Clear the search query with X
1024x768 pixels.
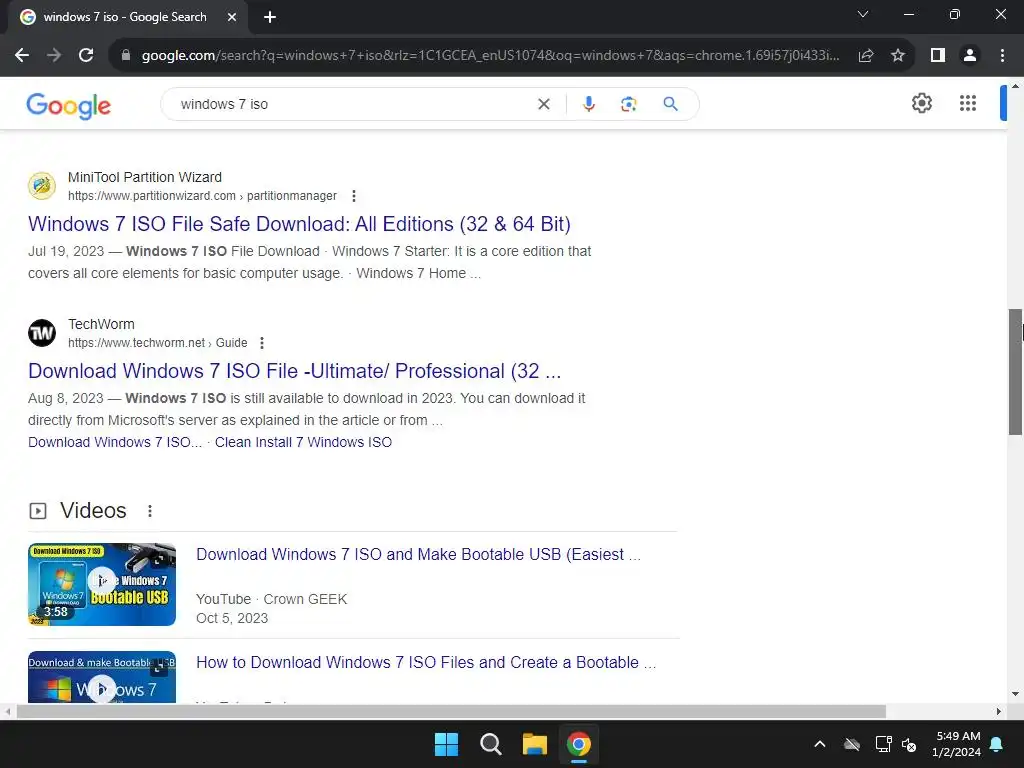(x=543, y=104)
